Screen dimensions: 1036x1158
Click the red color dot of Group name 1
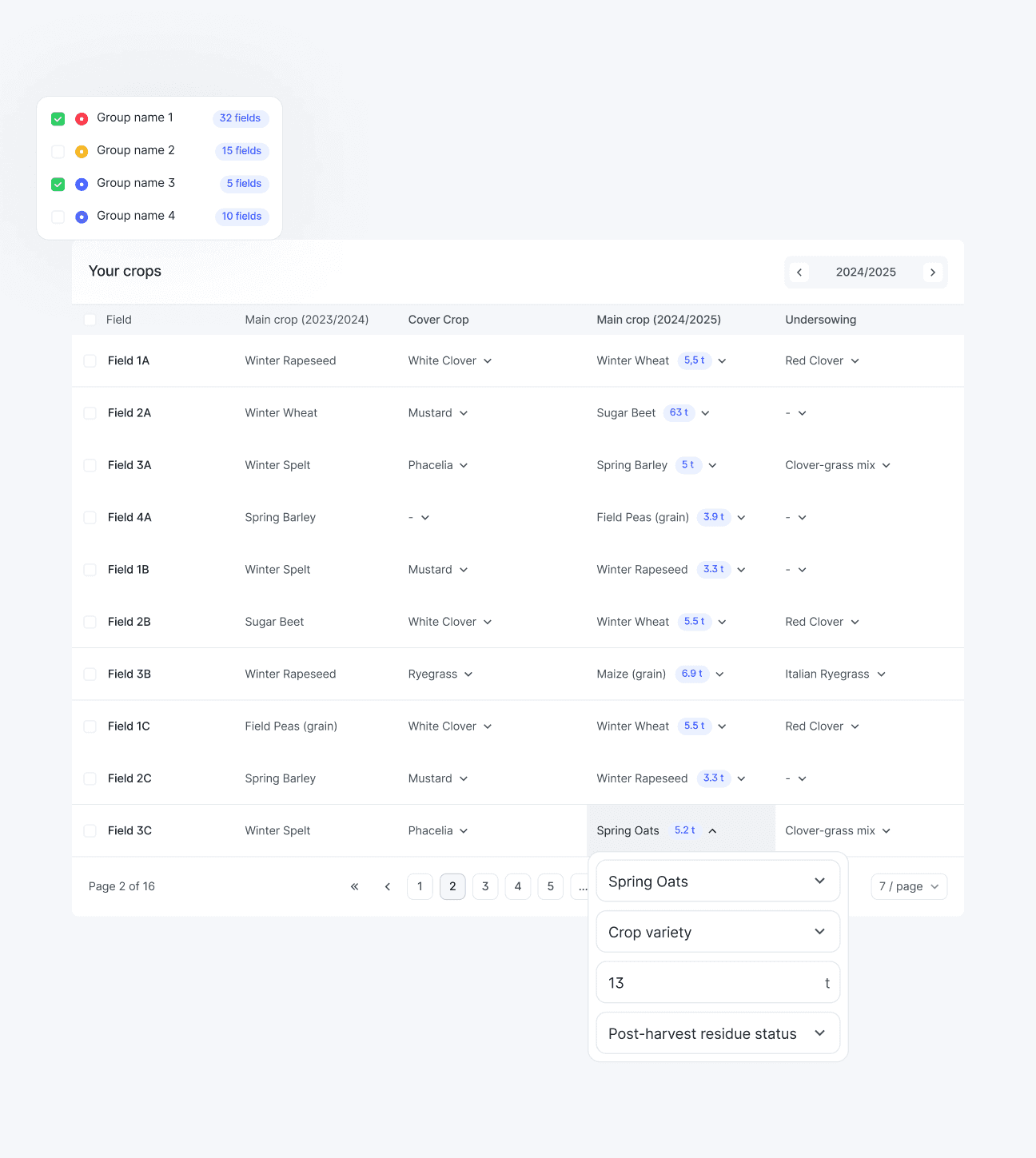(82, 119)
